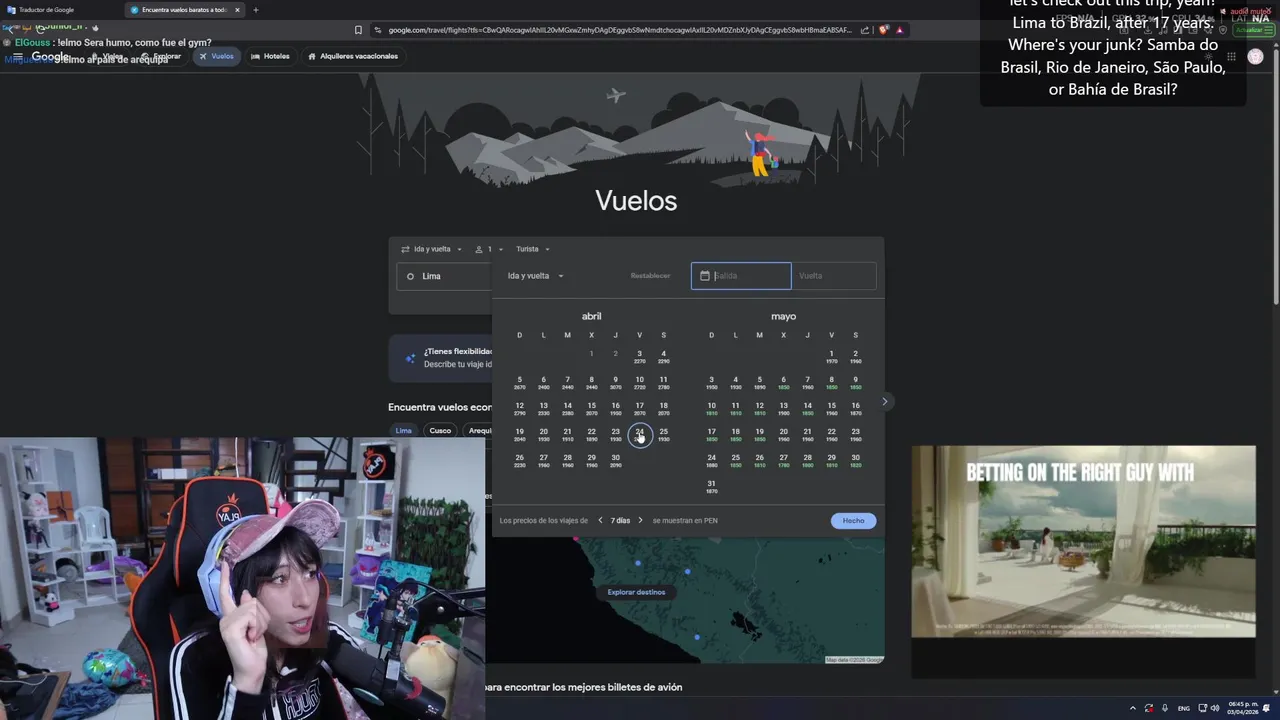
Task: Select May 27 priced 1780
Action: 784,460
